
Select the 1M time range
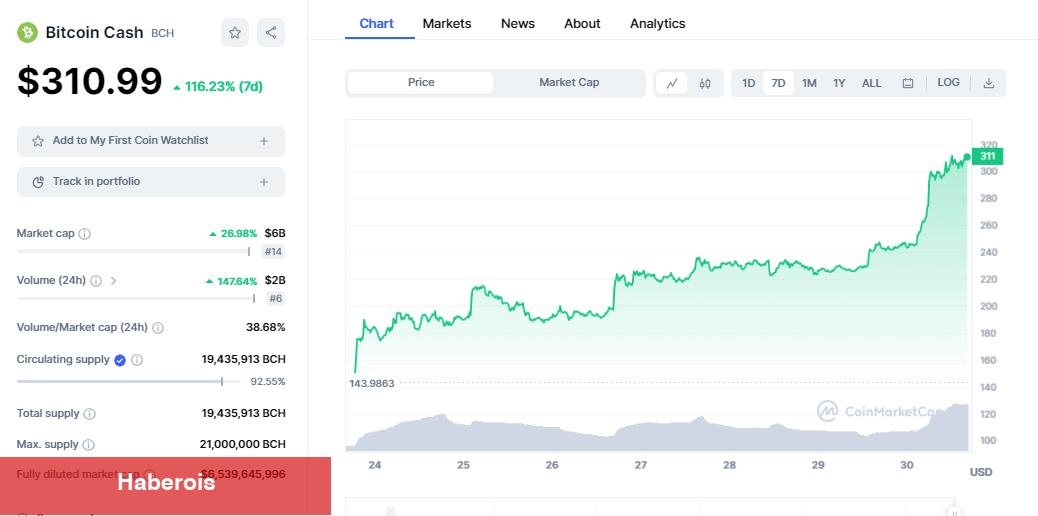tap(809, 83)
